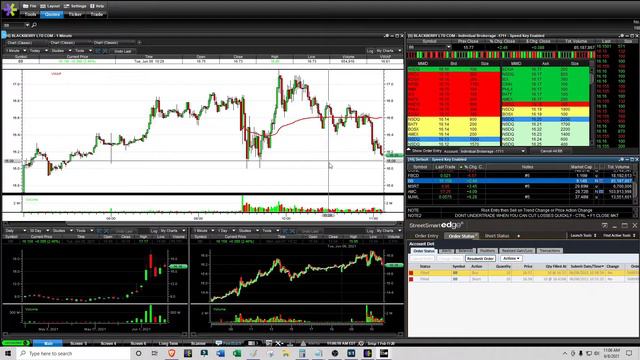This screenshot has width=640, height=360.
Task: Switch to the Tools tab
Action: (30, 14)
